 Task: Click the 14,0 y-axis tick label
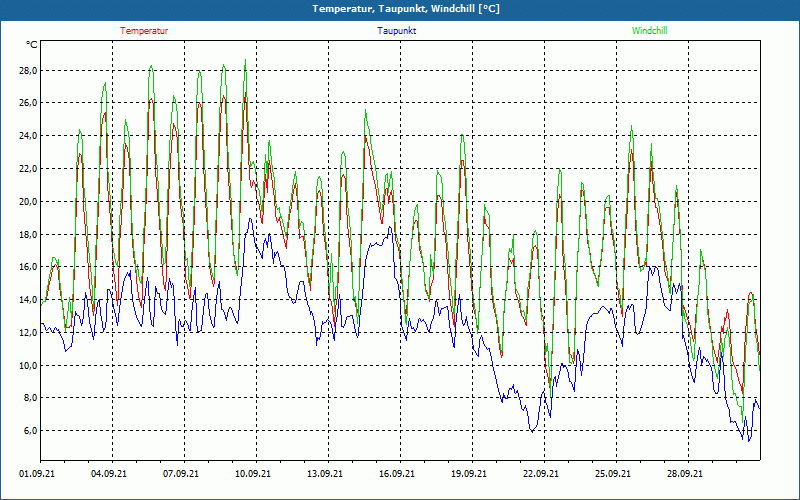click(27, 300)
